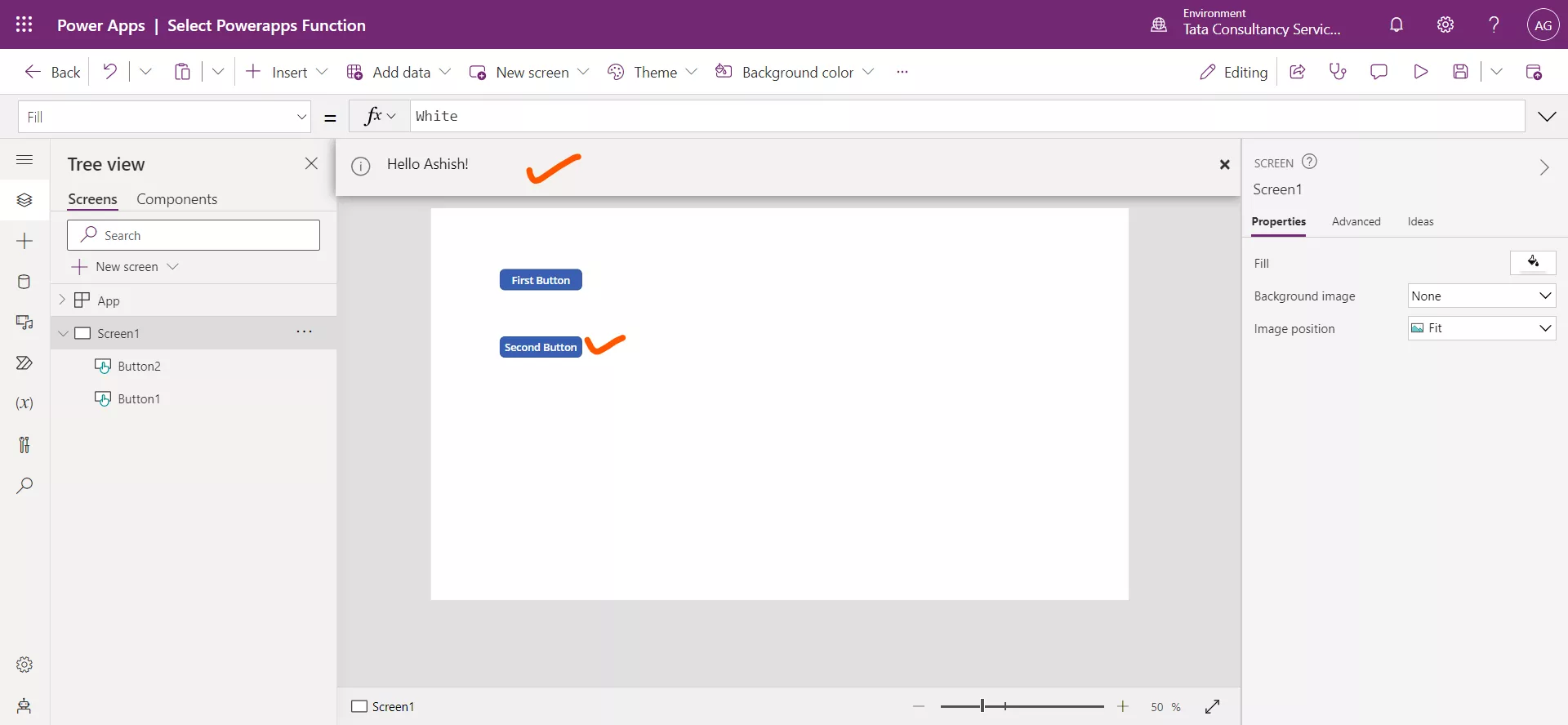The image size is (1568, 725).
Task: Toggle the hamburger navigation menu
Action: [x=24, y=160]
